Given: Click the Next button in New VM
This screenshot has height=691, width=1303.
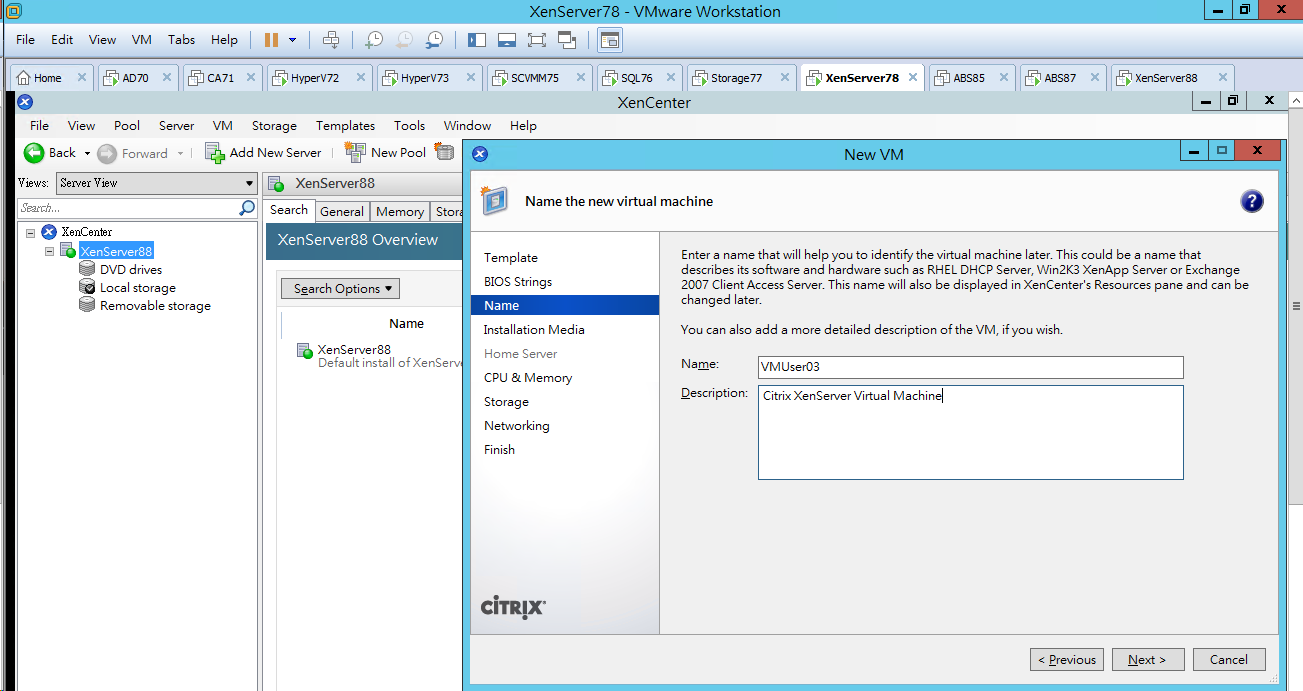Looking at the screenshot, I should point(1148,660).
